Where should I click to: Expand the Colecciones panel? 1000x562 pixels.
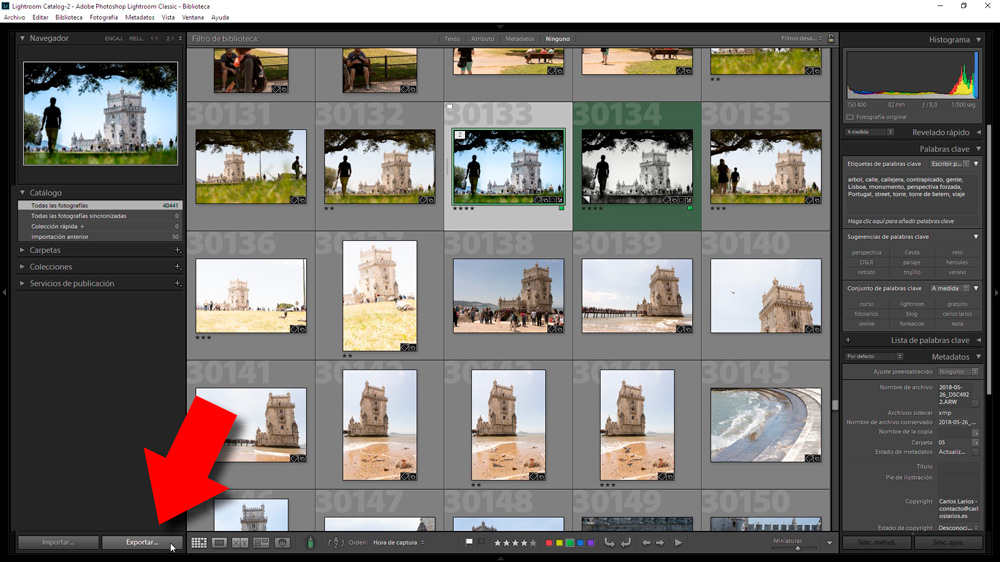point(22,267)
